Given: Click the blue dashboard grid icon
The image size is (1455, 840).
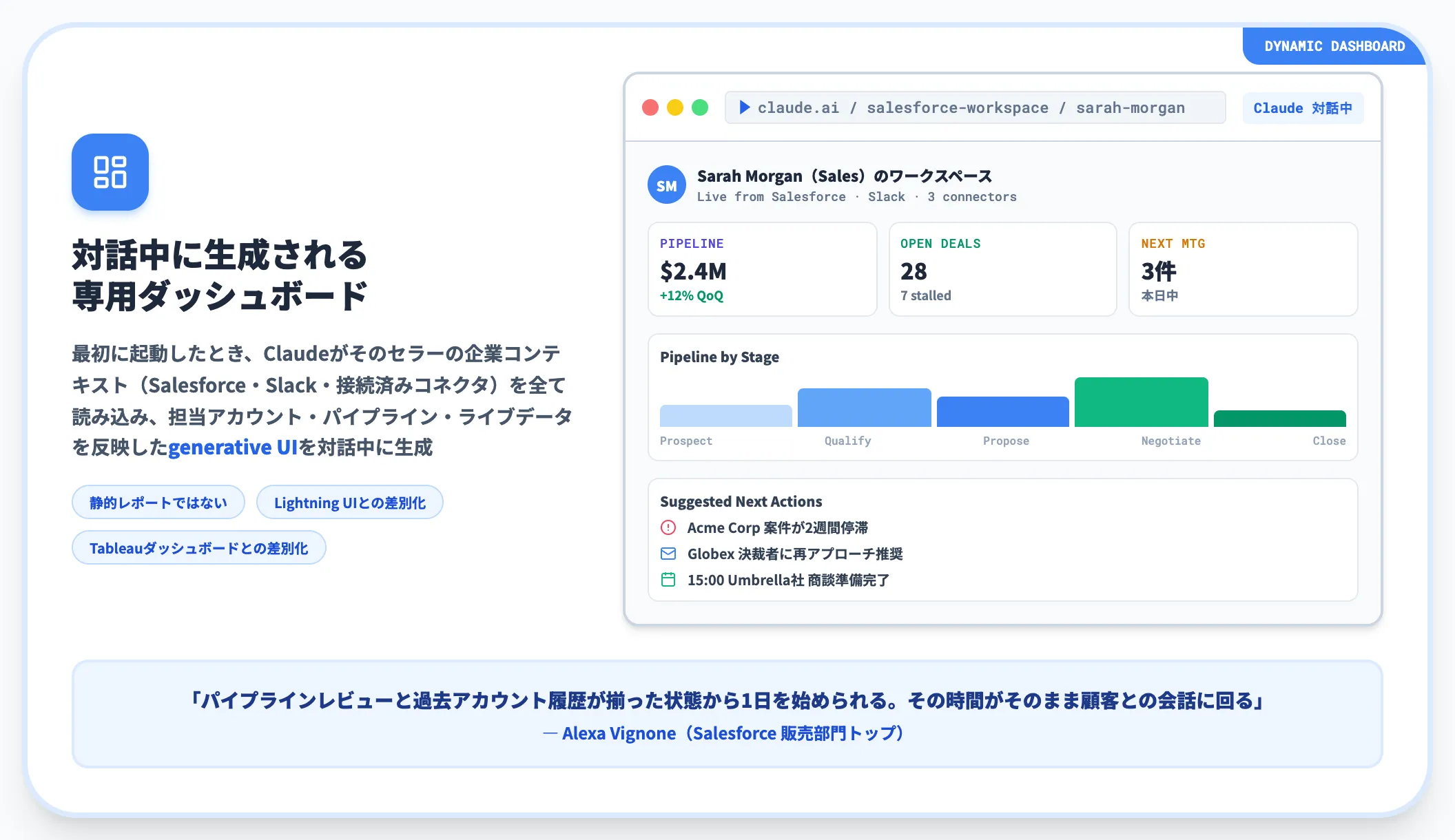Looking at the screenshot, I should point(110,172).
